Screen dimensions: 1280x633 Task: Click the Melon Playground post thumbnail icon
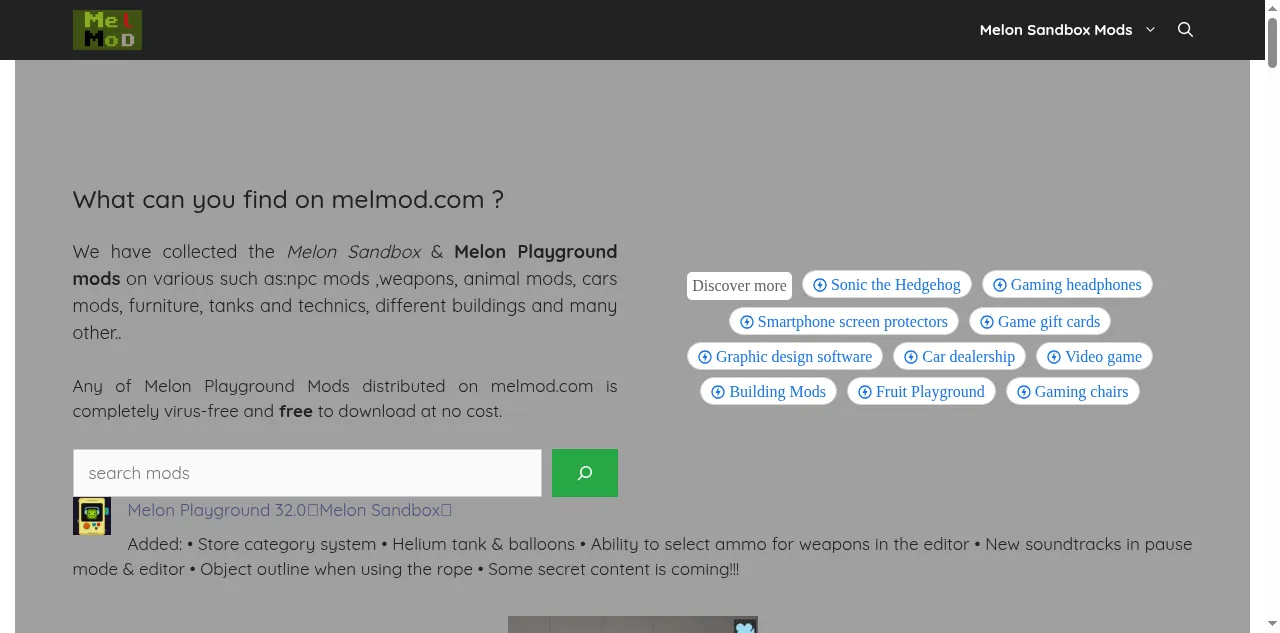pyautogui.click(x=92, y=516)
